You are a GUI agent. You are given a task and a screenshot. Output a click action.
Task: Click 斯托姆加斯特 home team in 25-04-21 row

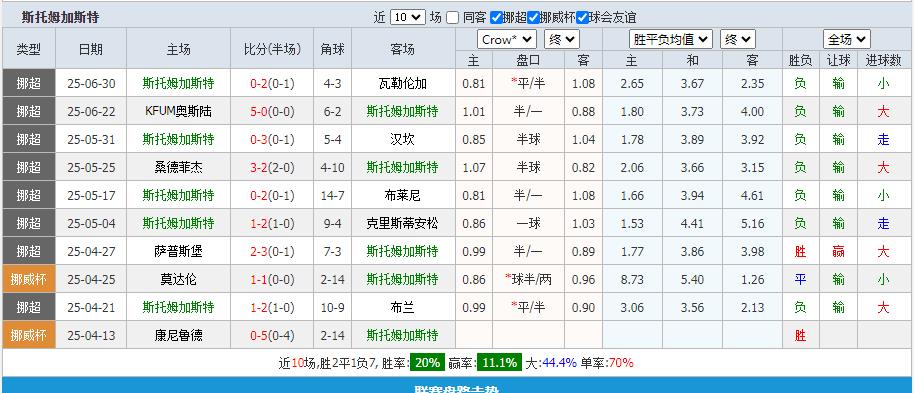(178, 307)
